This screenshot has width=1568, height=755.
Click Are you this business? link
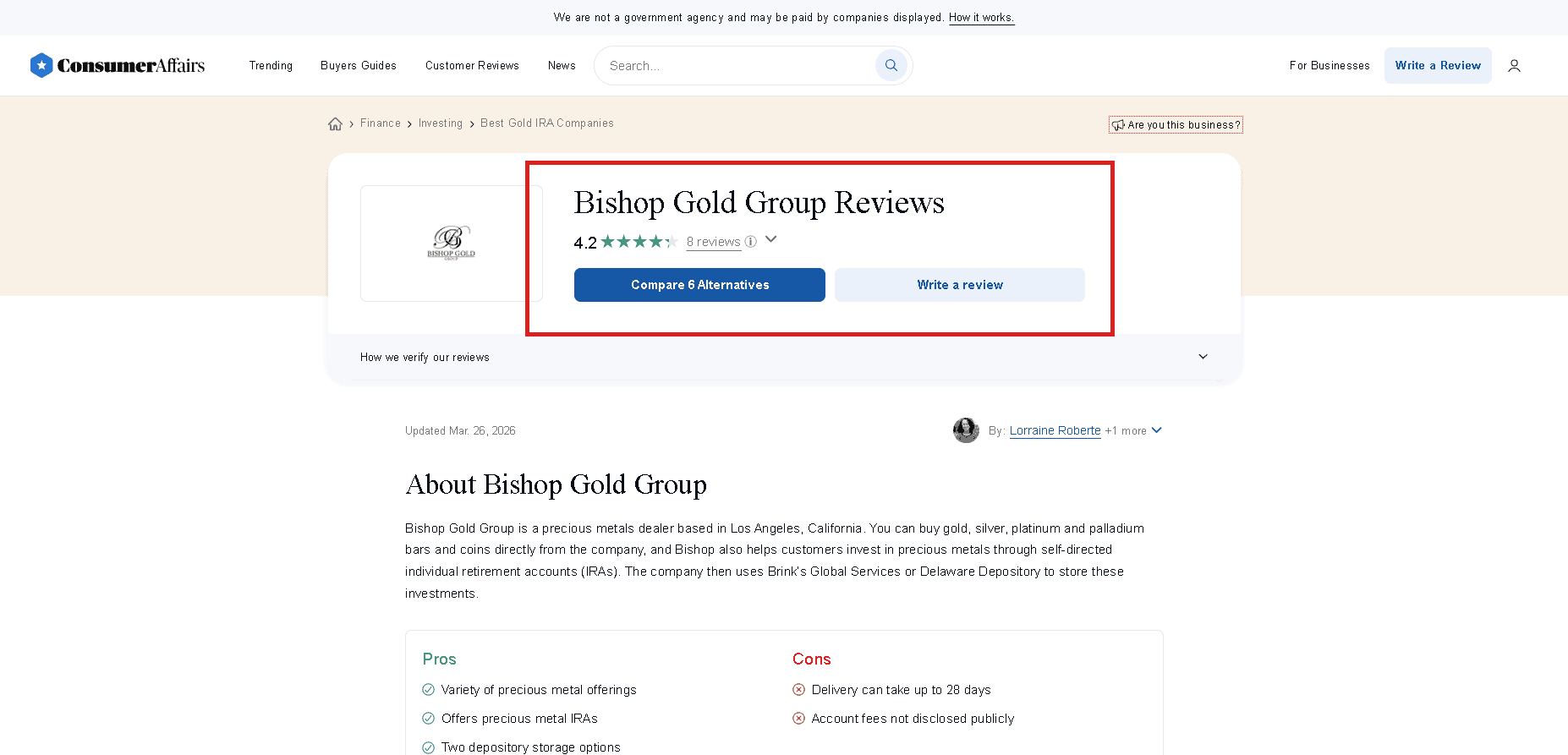click(x=1176, y=124)
